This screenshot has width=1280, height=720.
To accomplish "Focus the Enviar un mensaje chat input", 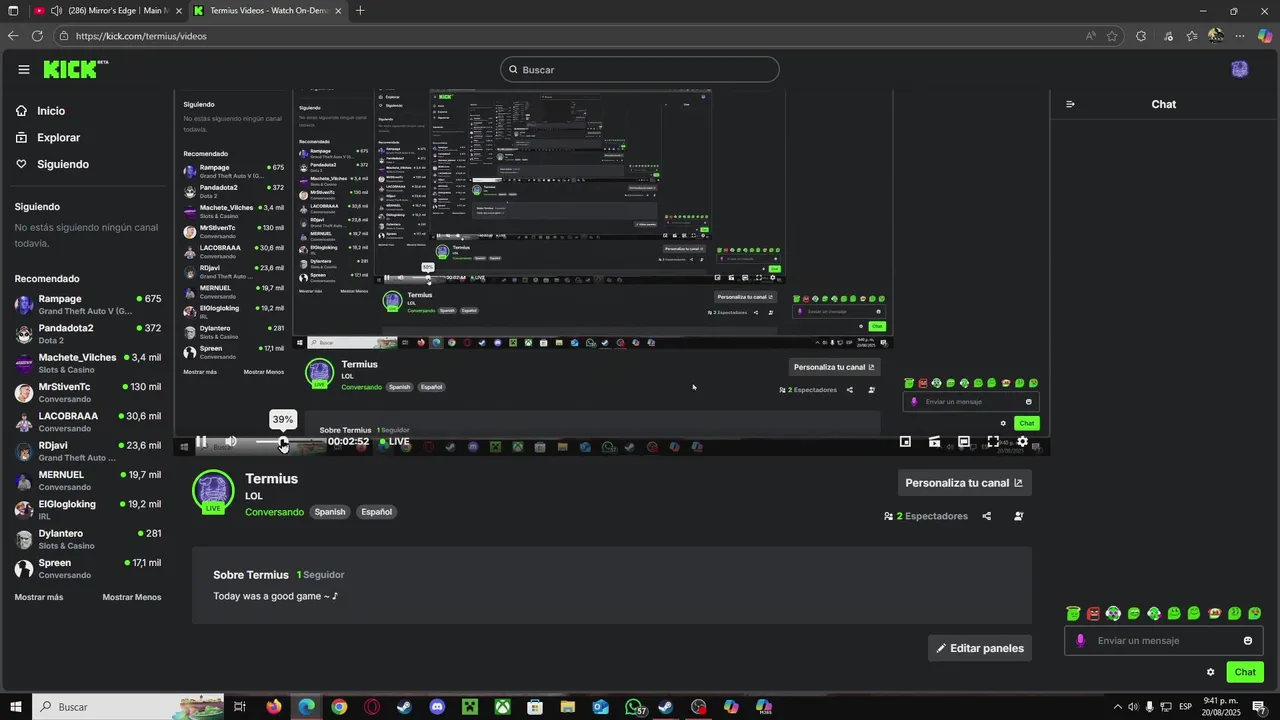I will tap(1164, 641).
